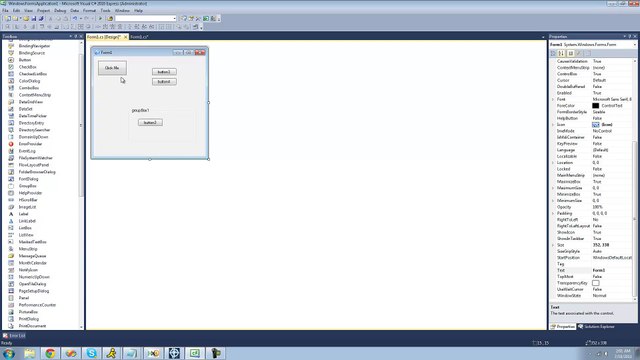The height and width of the screenshot is (360, 640).
Task: Switch to the Solution Explorer tab
Action: click(596, 327)
